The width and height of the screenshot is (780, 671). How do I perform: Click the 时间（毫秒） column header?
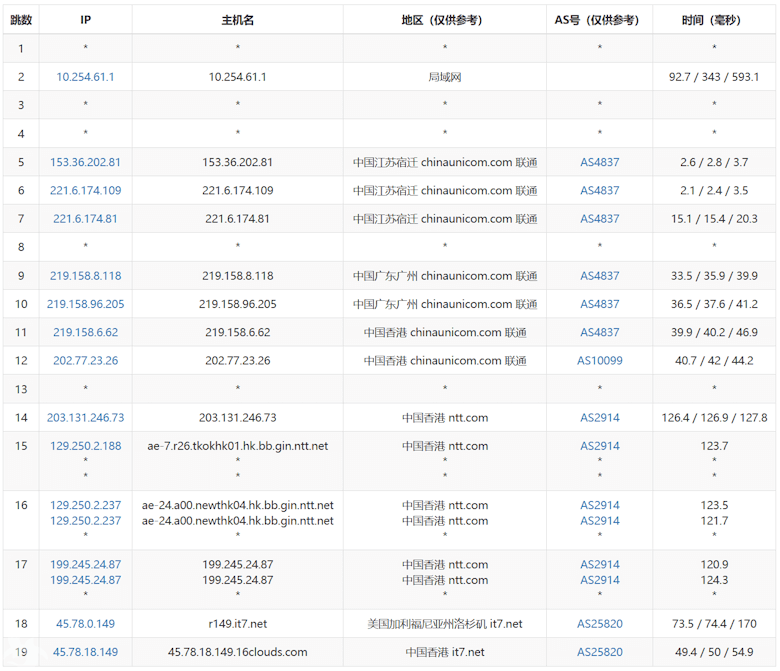point(714,20)
